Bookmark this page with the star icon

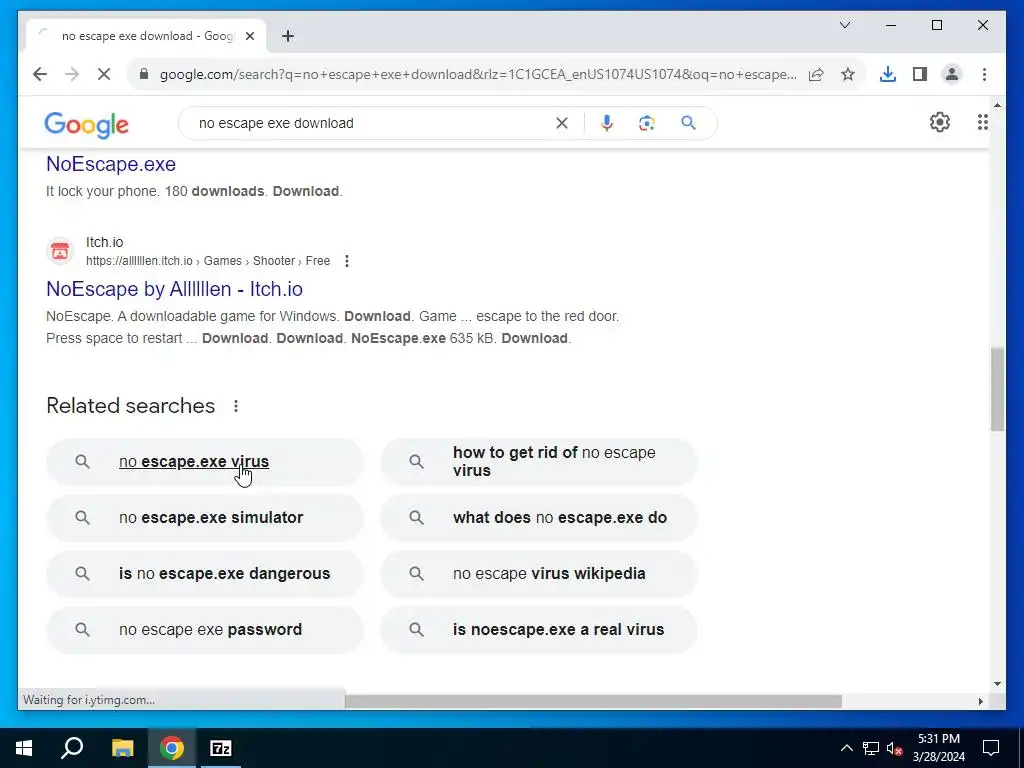click(848, 74)
